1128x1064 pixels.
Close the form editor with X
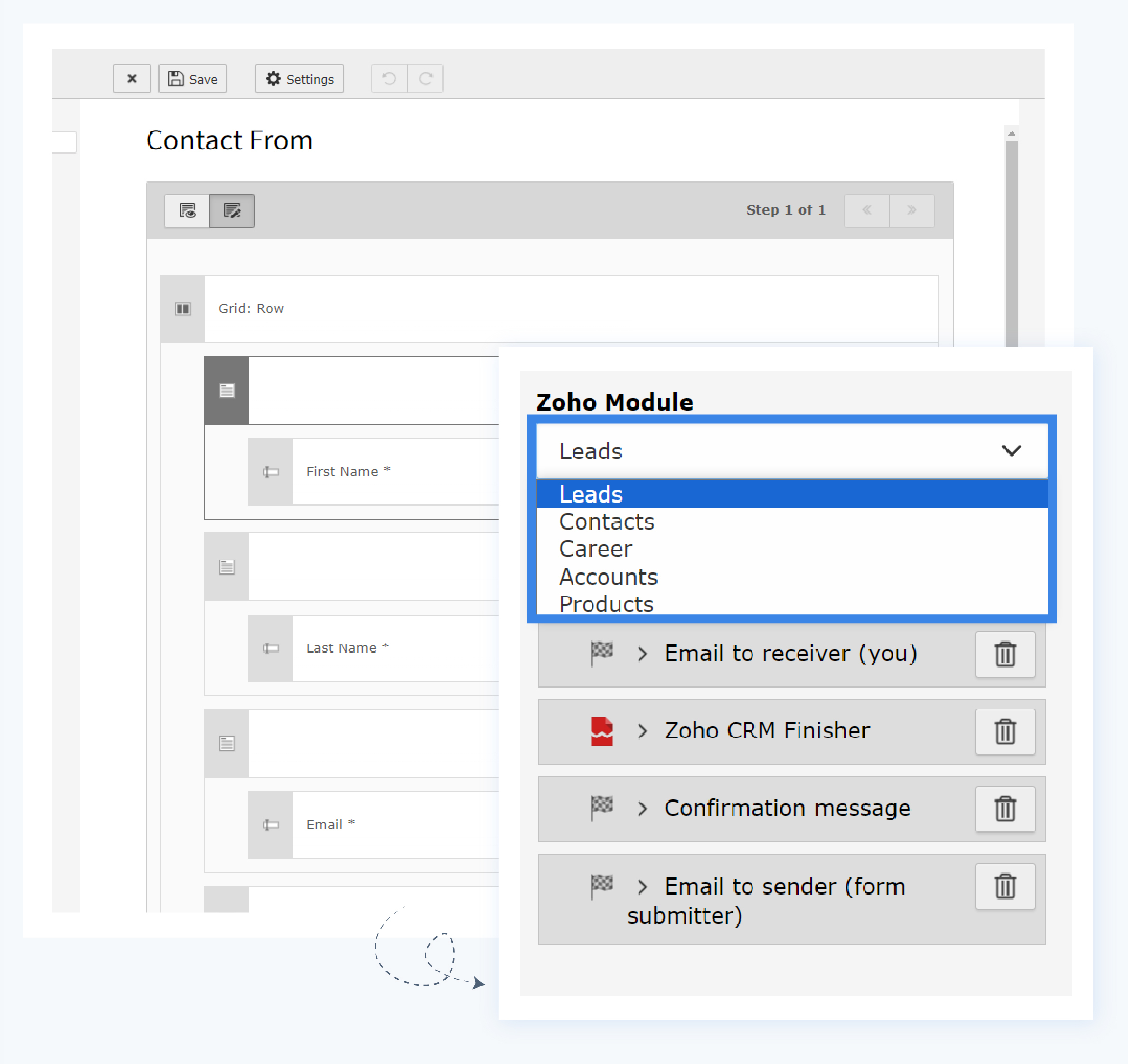132,78
